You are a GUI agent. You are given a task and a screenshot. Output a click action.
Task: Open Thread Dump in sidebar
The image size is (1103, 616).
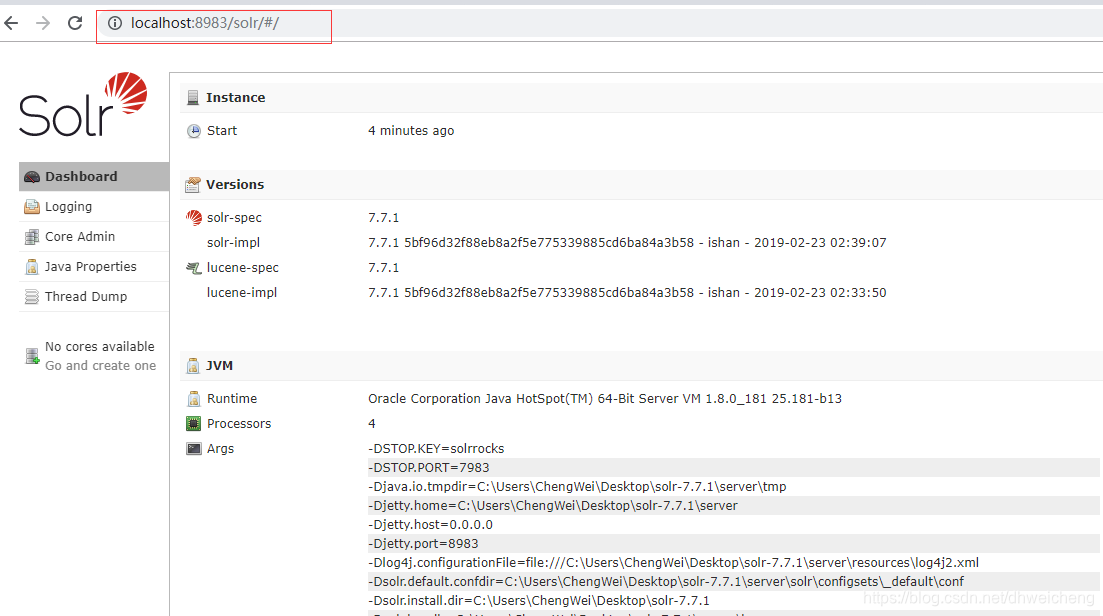(94, 297)
